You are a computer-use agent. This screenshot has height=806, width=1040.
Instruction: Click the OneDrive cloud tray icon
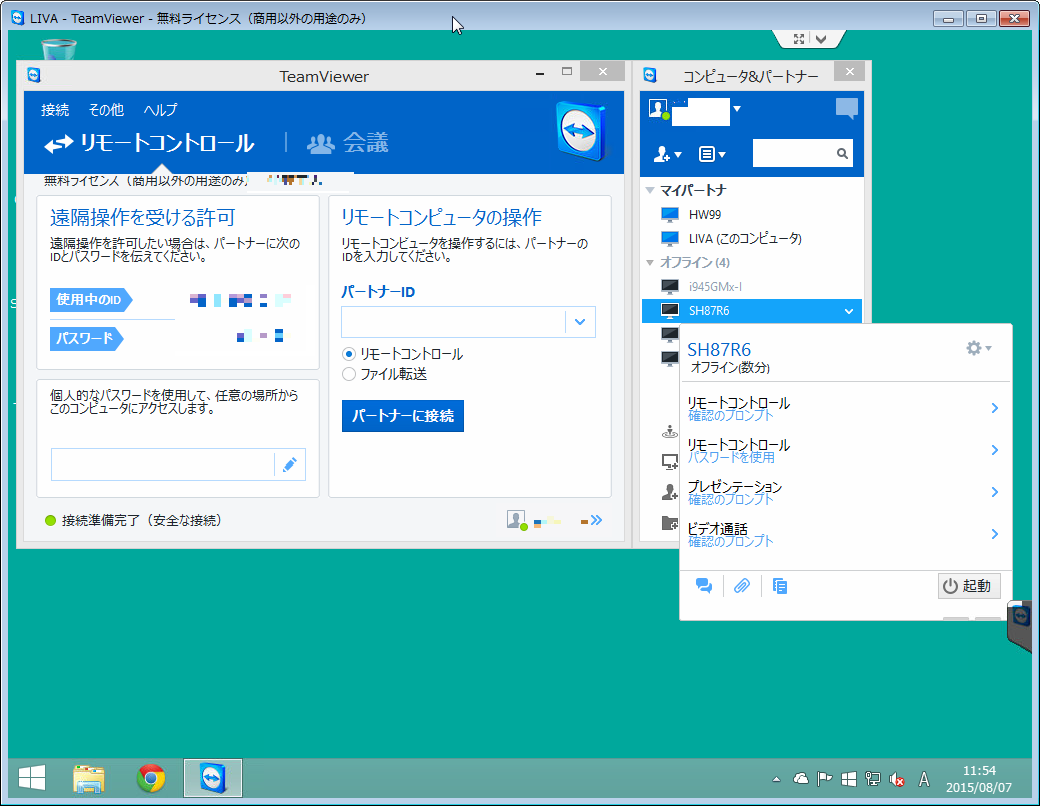[x=801, y=779]
